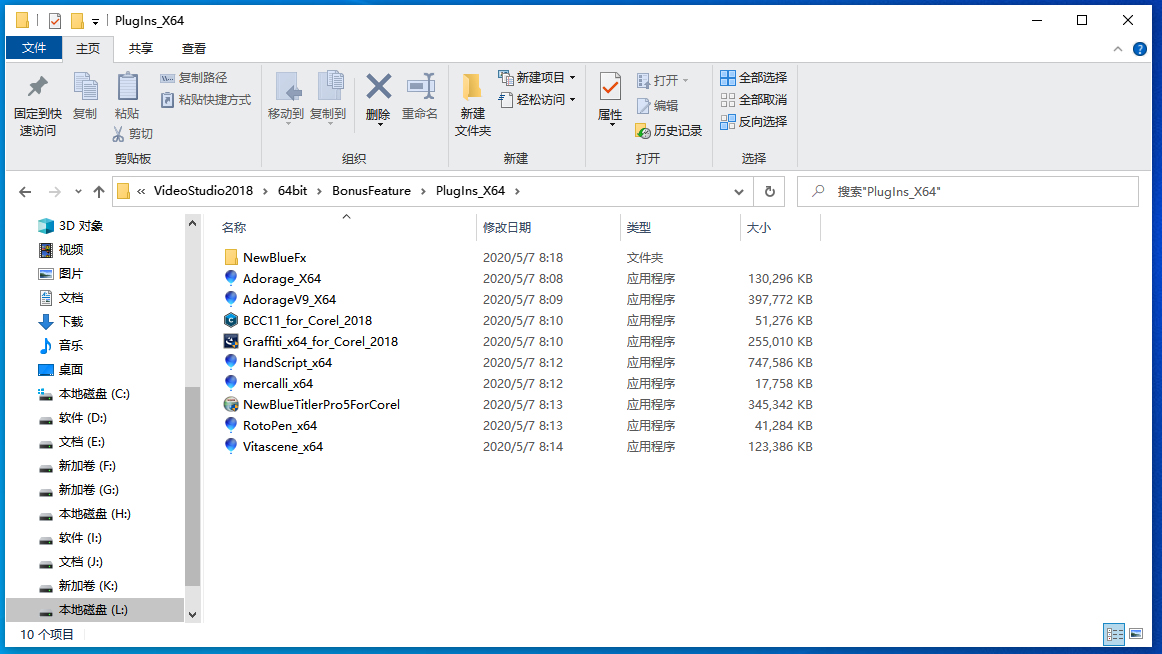Image resolution: width=1162 pixels, height=654 pixels.
Task: Open the recent locations dropdown arrow
Action: tap(78, 192)
